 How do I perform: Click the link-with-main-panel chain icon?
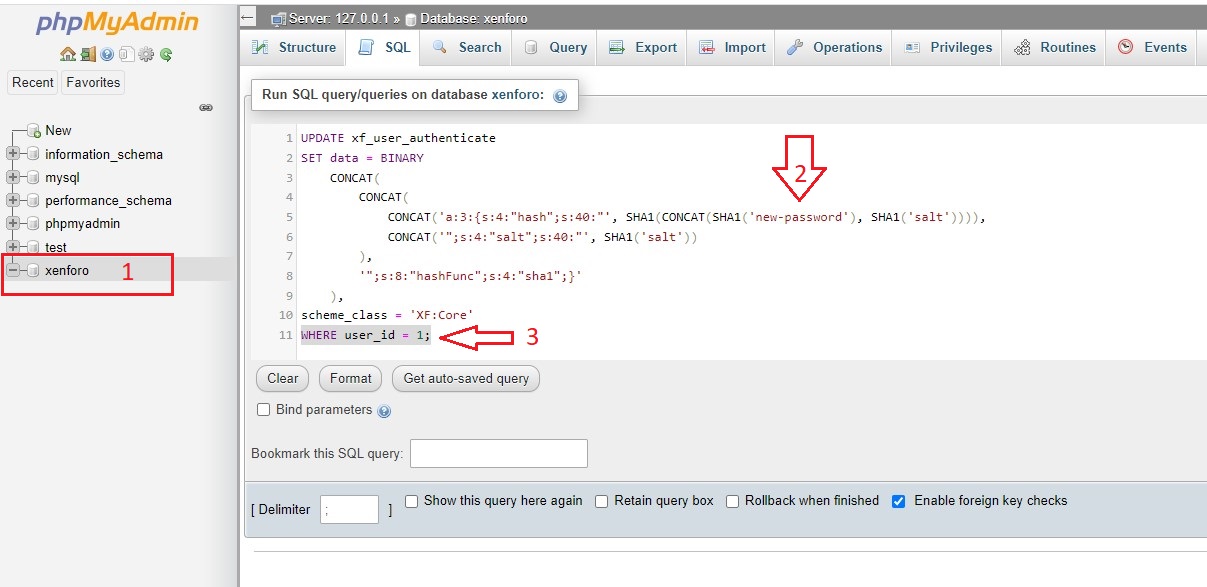tap(206, 107)
